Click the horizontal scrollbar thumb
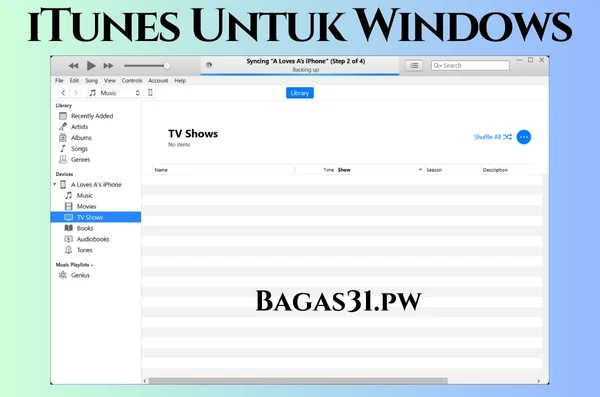 pyautogui.click(x=298, y=381)
